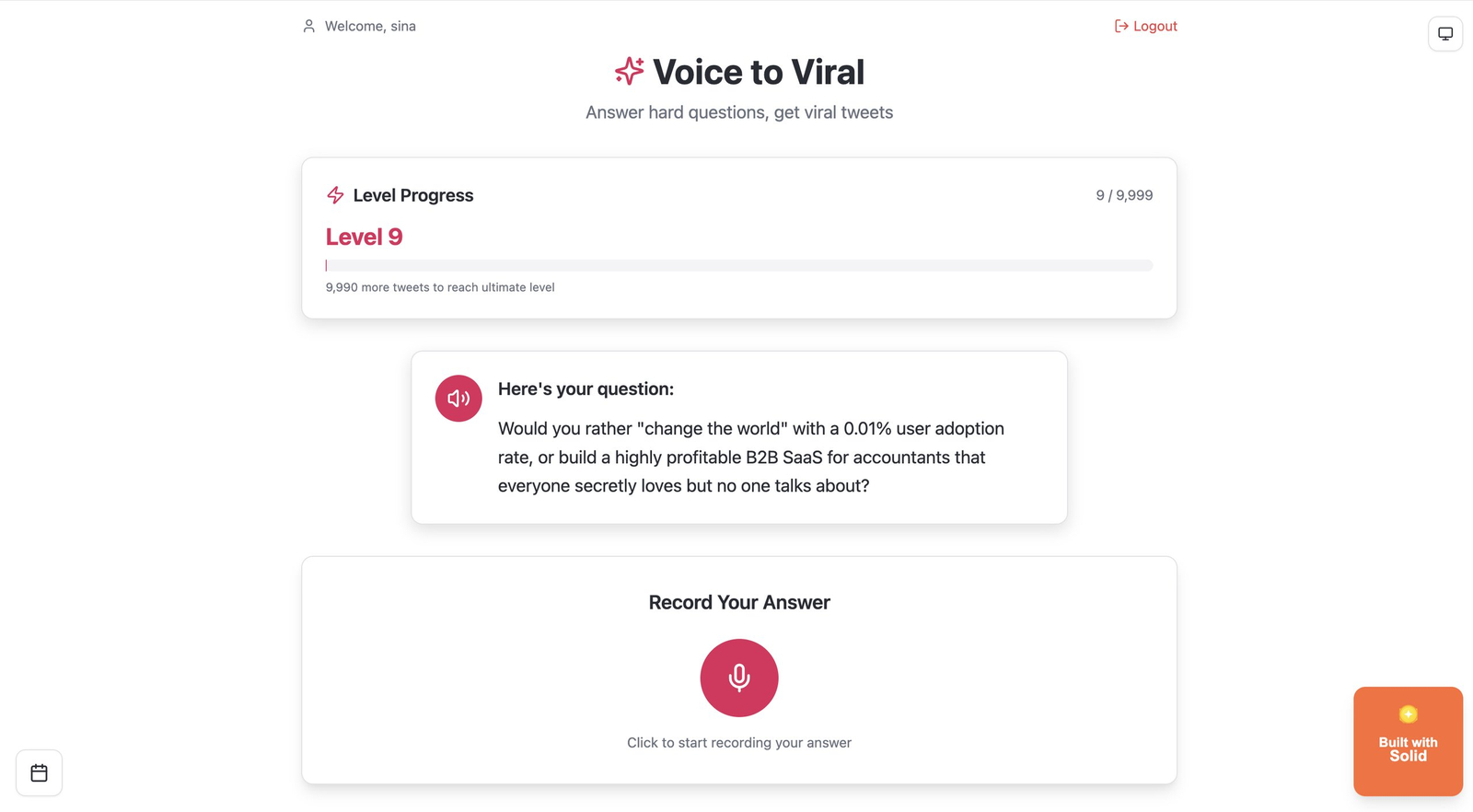Screen dimensions: 1473x812
Task: Open the calendar icon button
Action: pyautogui.click(x=39, y=772)
